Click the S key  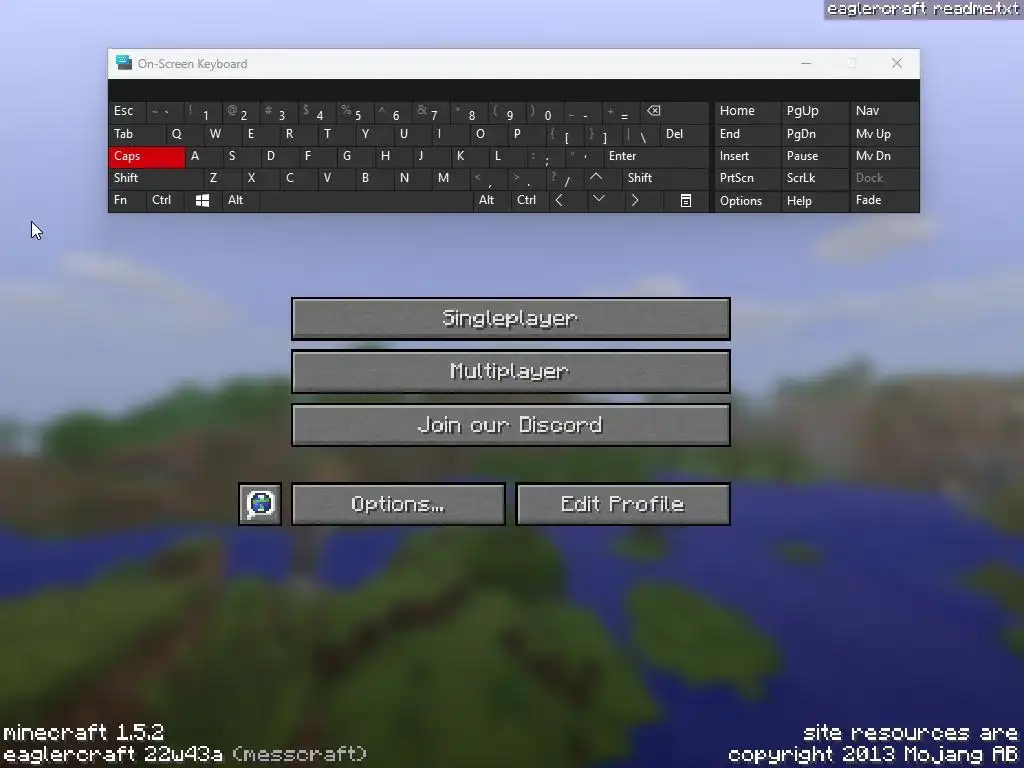click(x=241, y=157)
